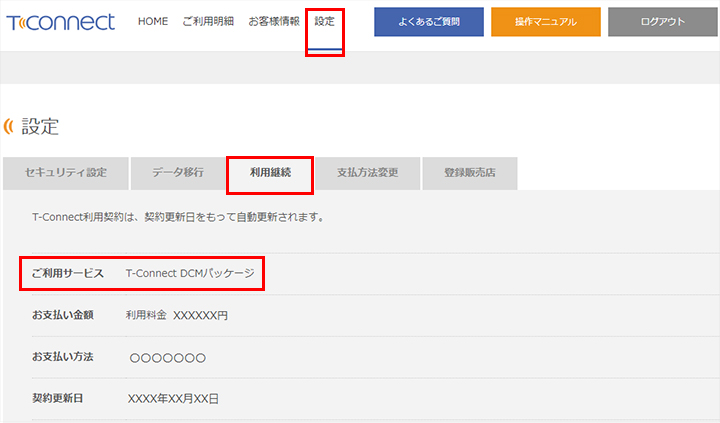Open the 登録販売店 tab
This screenshot has height=423, width=720.
point(470,173)
